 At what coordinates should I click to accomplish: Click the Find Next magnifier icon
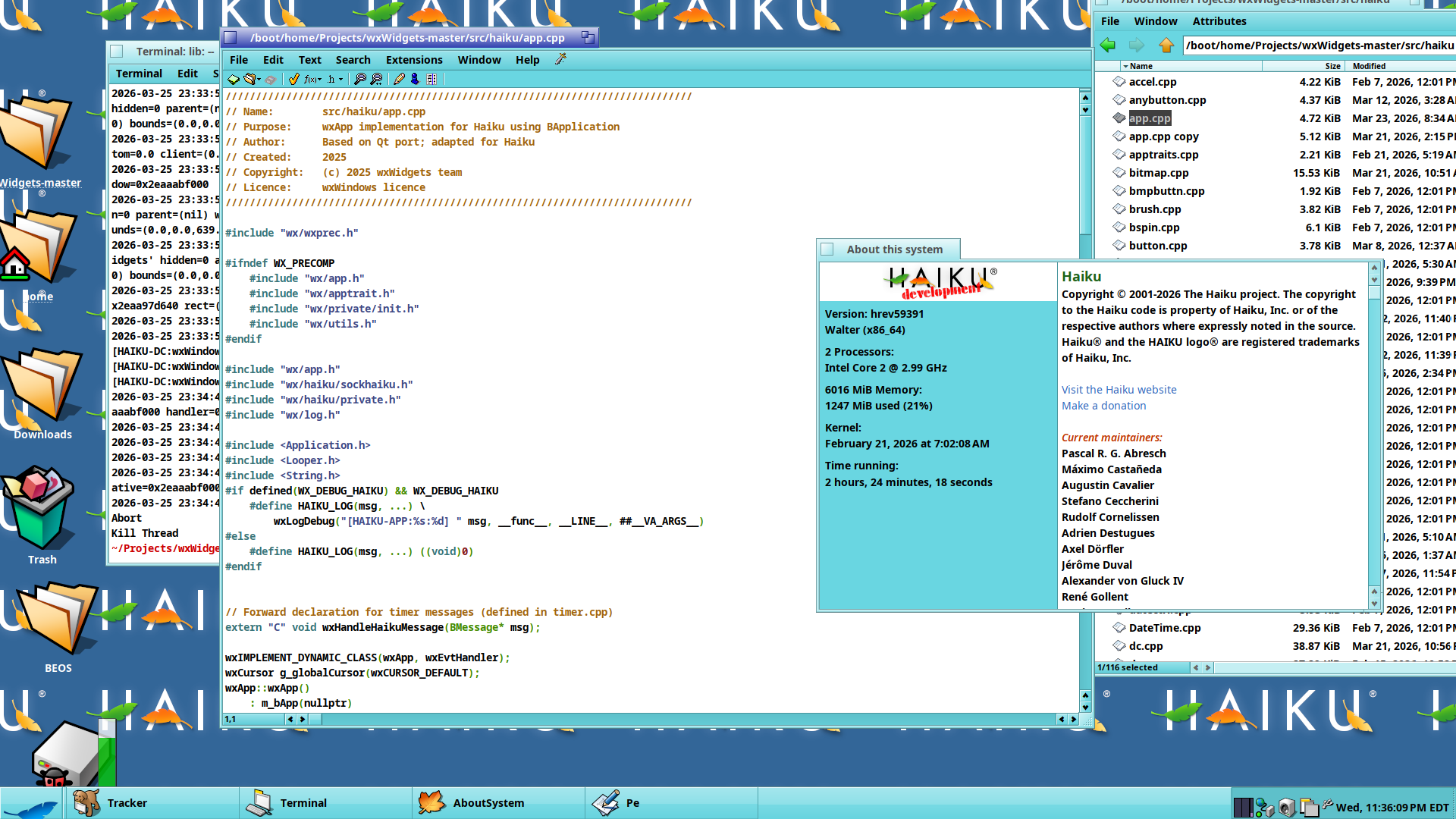click(x=376, y=79)
